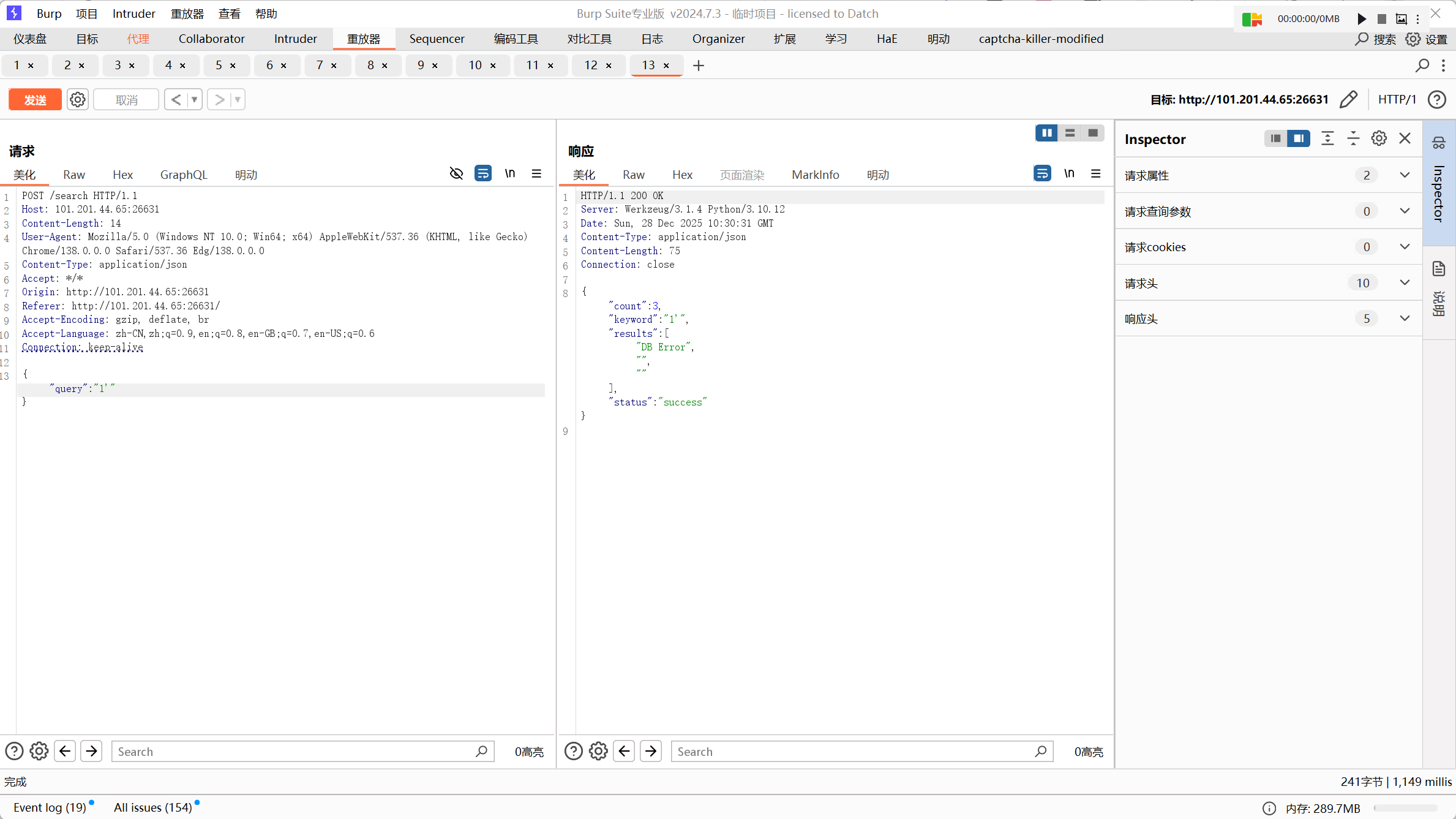The image size is (1456, 819).
Task: Toggle the \n non-printable characters in response
Action: click(x=1069, y=174)
